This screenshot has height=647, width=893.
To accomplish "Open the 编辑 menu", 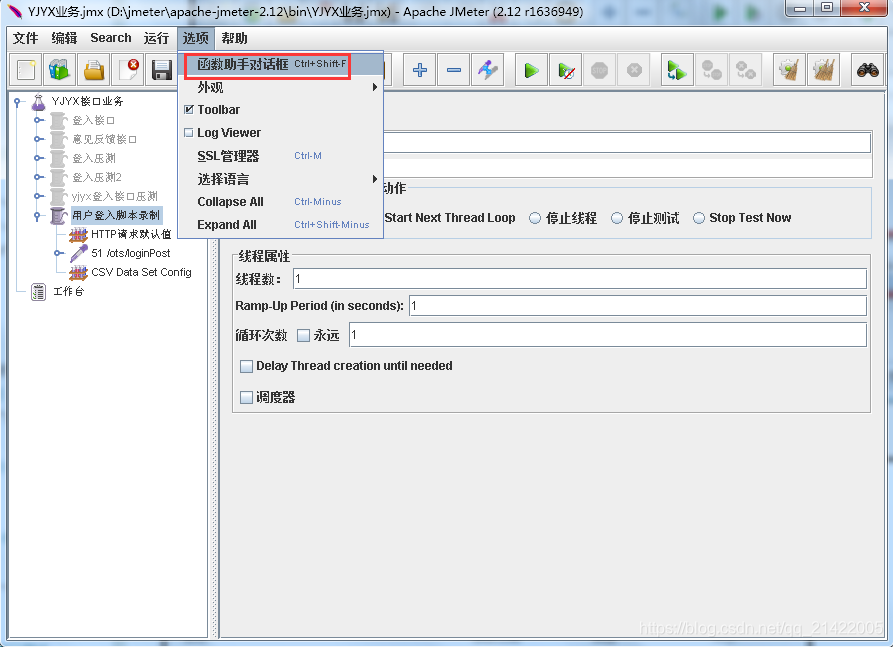I will coord(64,38).
